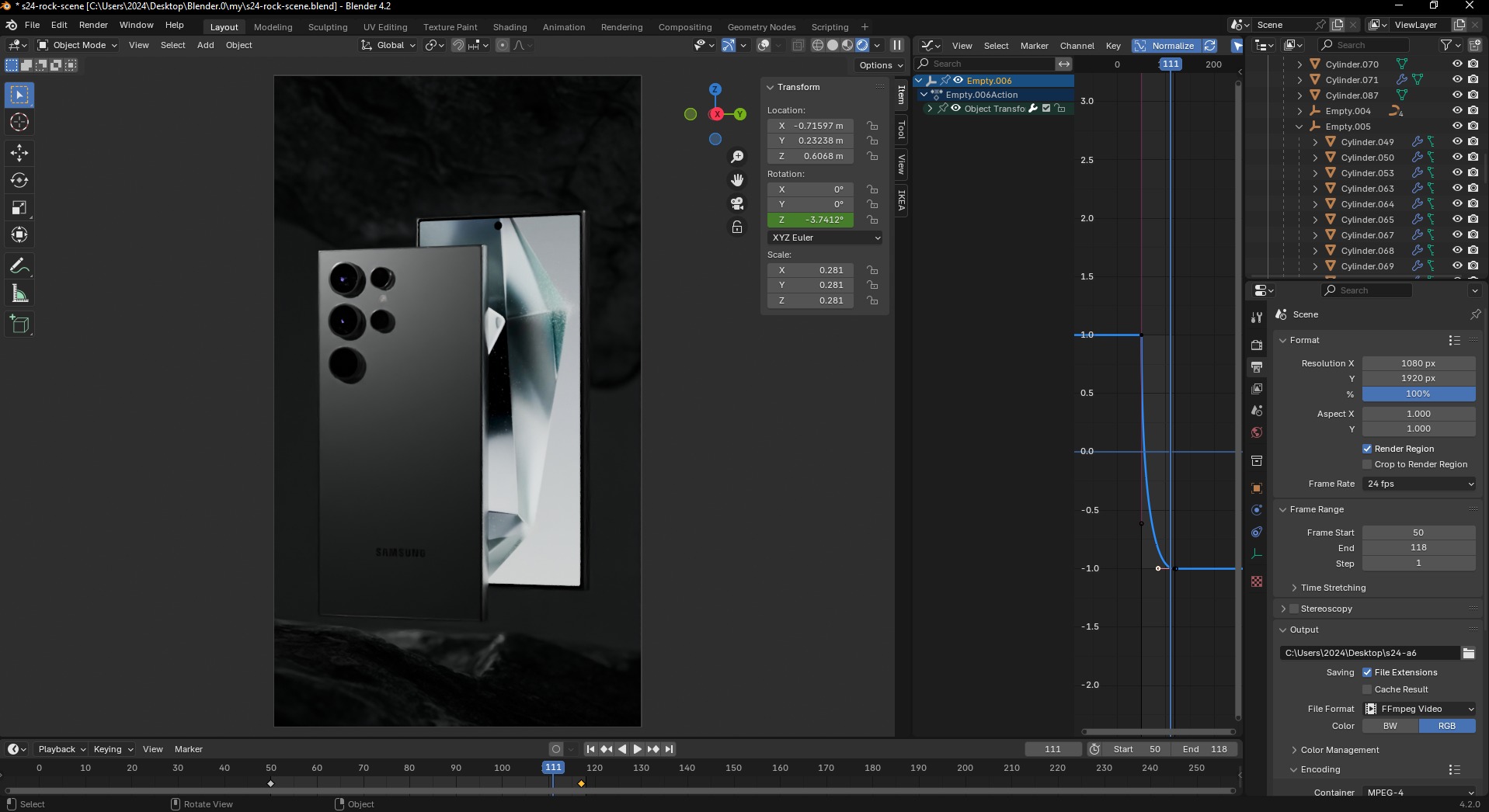This screenshot has width=1489, height=812.
Task: Toggle the Normalize button in graph editor
Action: [1165, 46]
